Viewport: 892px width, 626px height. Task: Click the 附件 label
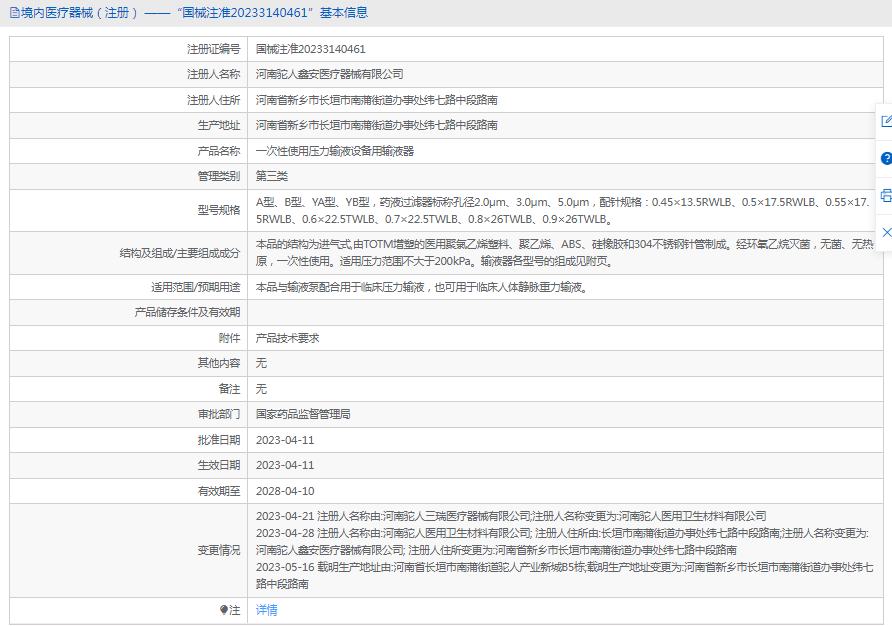click(230, 338)
